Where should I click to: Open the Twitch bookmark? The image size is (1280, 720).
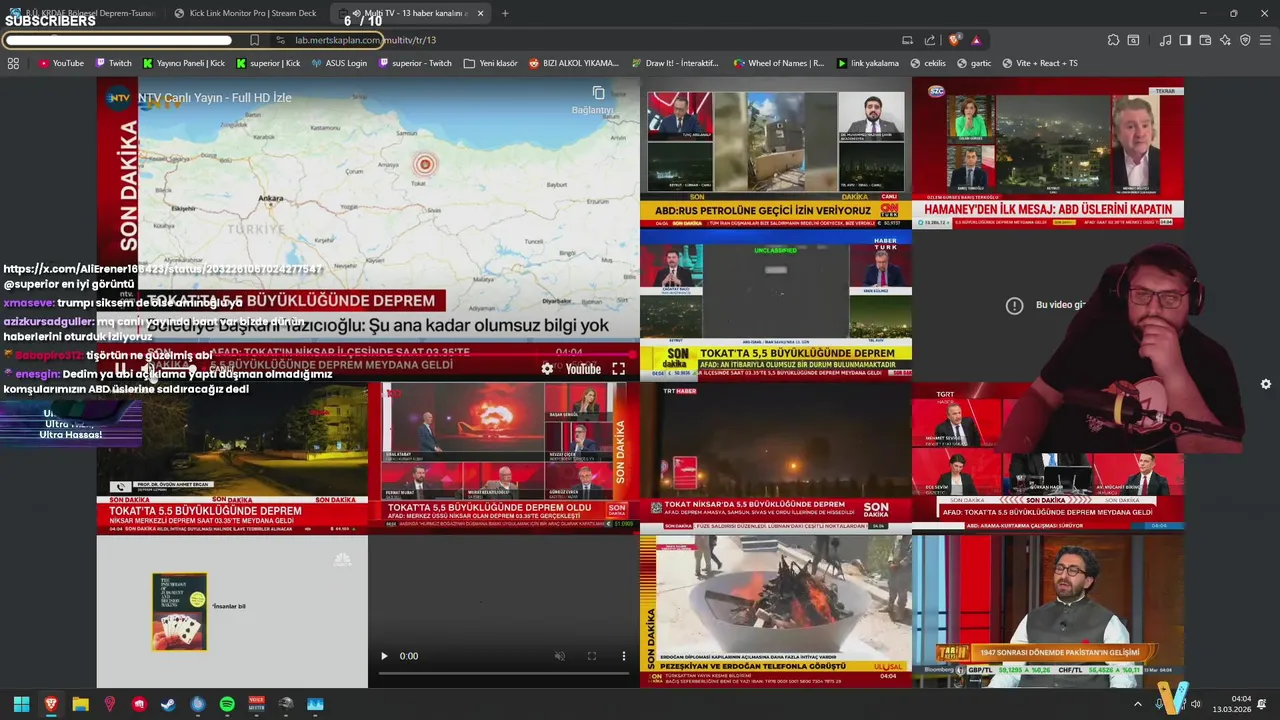(113, 63)
